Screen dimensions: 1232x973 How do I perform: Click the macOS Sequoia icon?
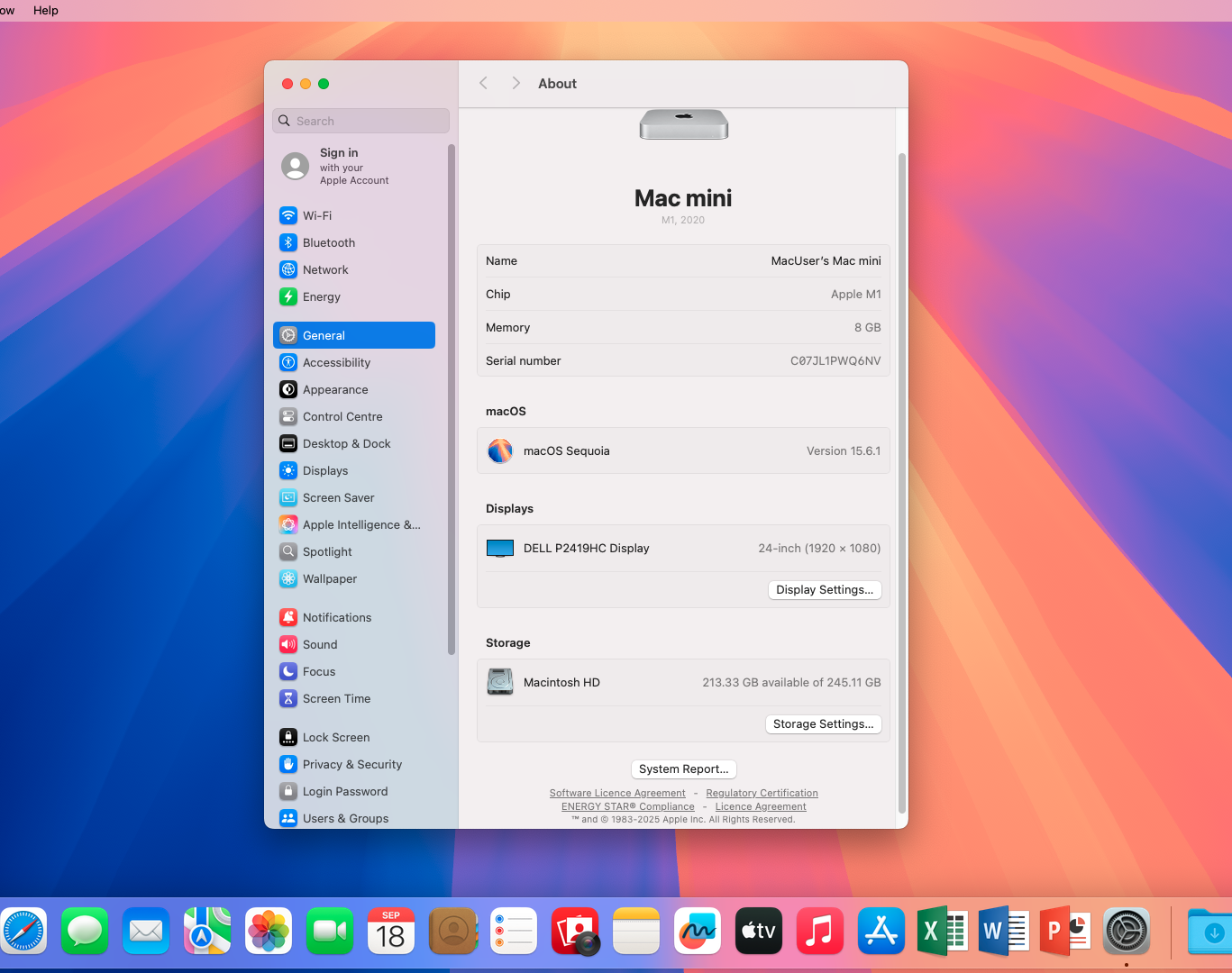(500, 451)
